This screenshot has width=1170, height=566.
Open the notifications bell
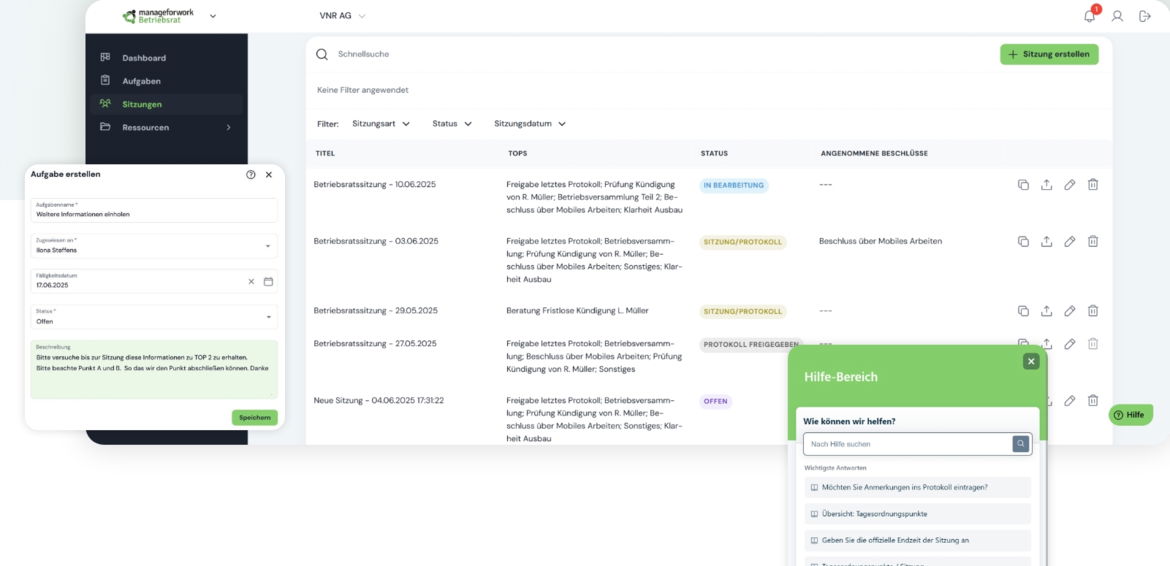tap(1089, 16)
